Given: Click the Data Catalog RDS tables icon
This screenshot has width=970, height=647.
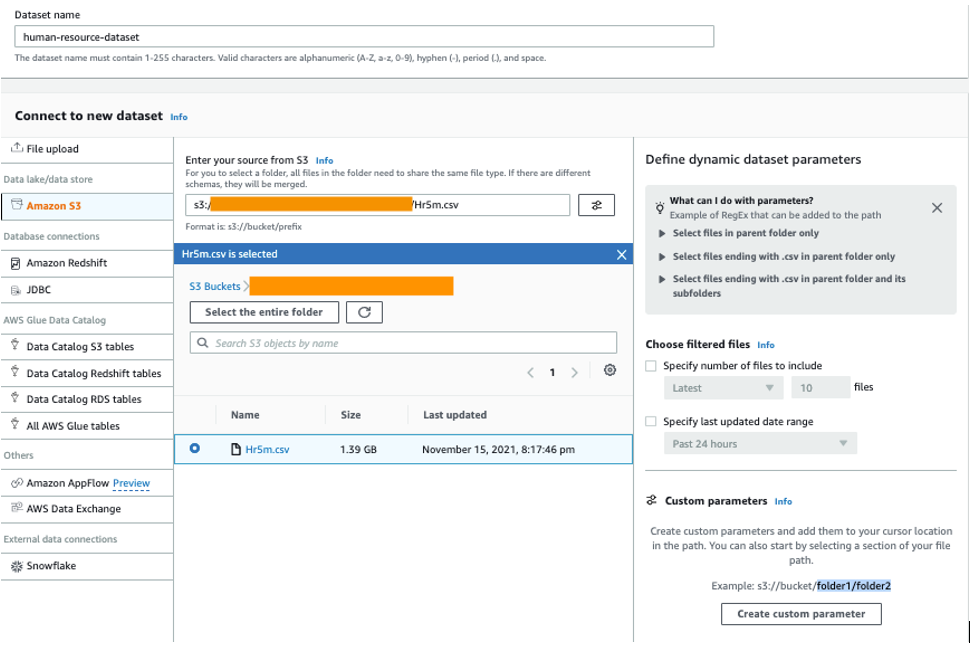Looking at the screenshot, I should tap(15, 398).
